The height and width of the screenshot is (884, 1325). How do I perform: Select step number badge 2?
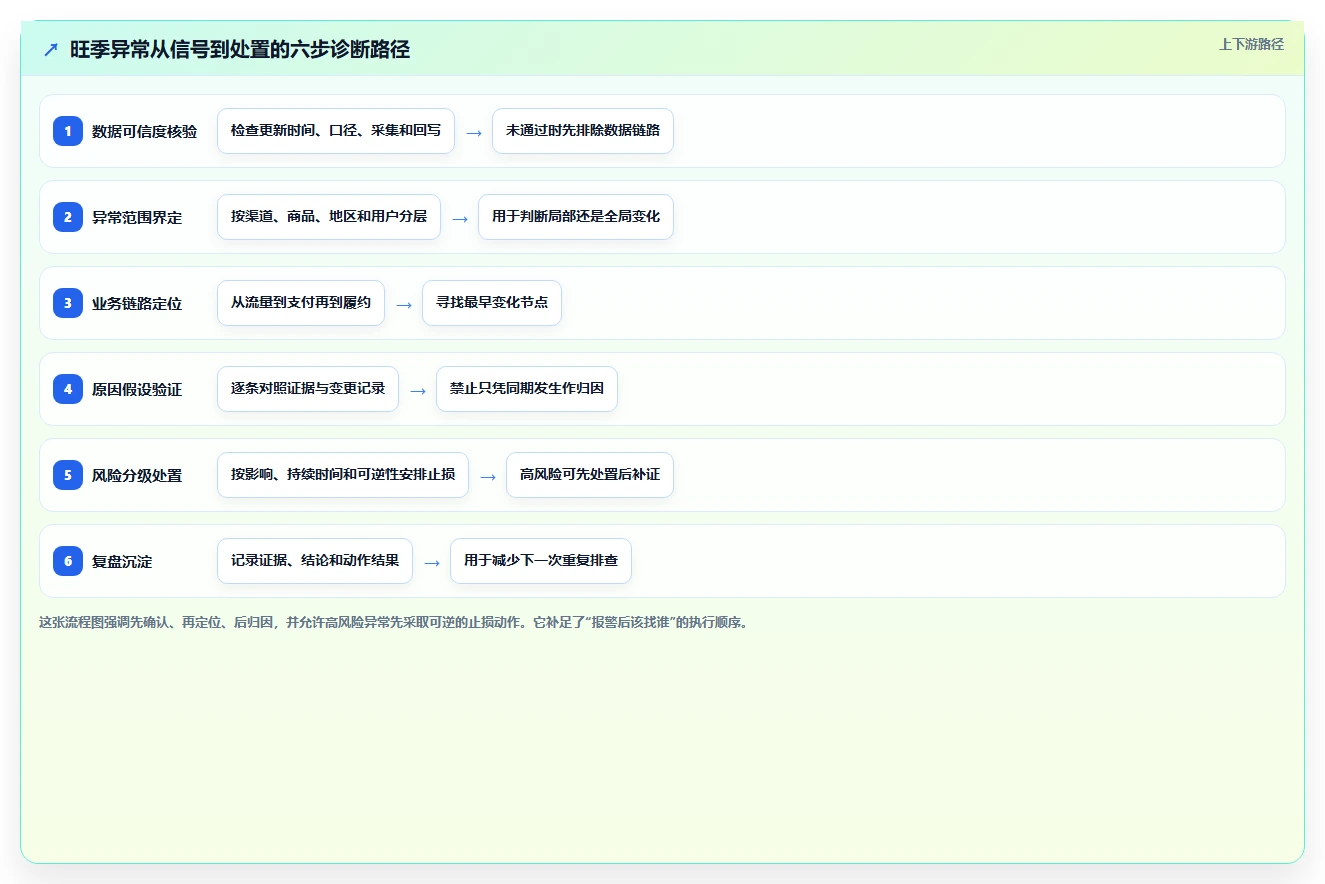(x=68, y=216)
